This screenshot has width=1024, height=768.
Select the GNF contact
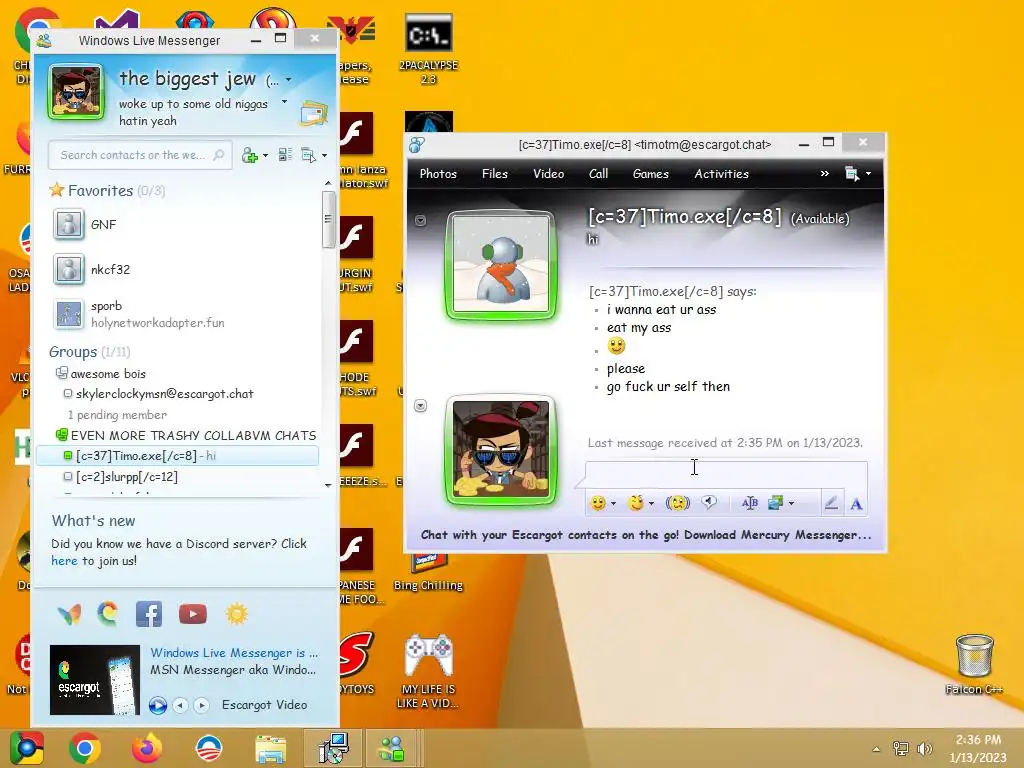(x=104, y=225)
